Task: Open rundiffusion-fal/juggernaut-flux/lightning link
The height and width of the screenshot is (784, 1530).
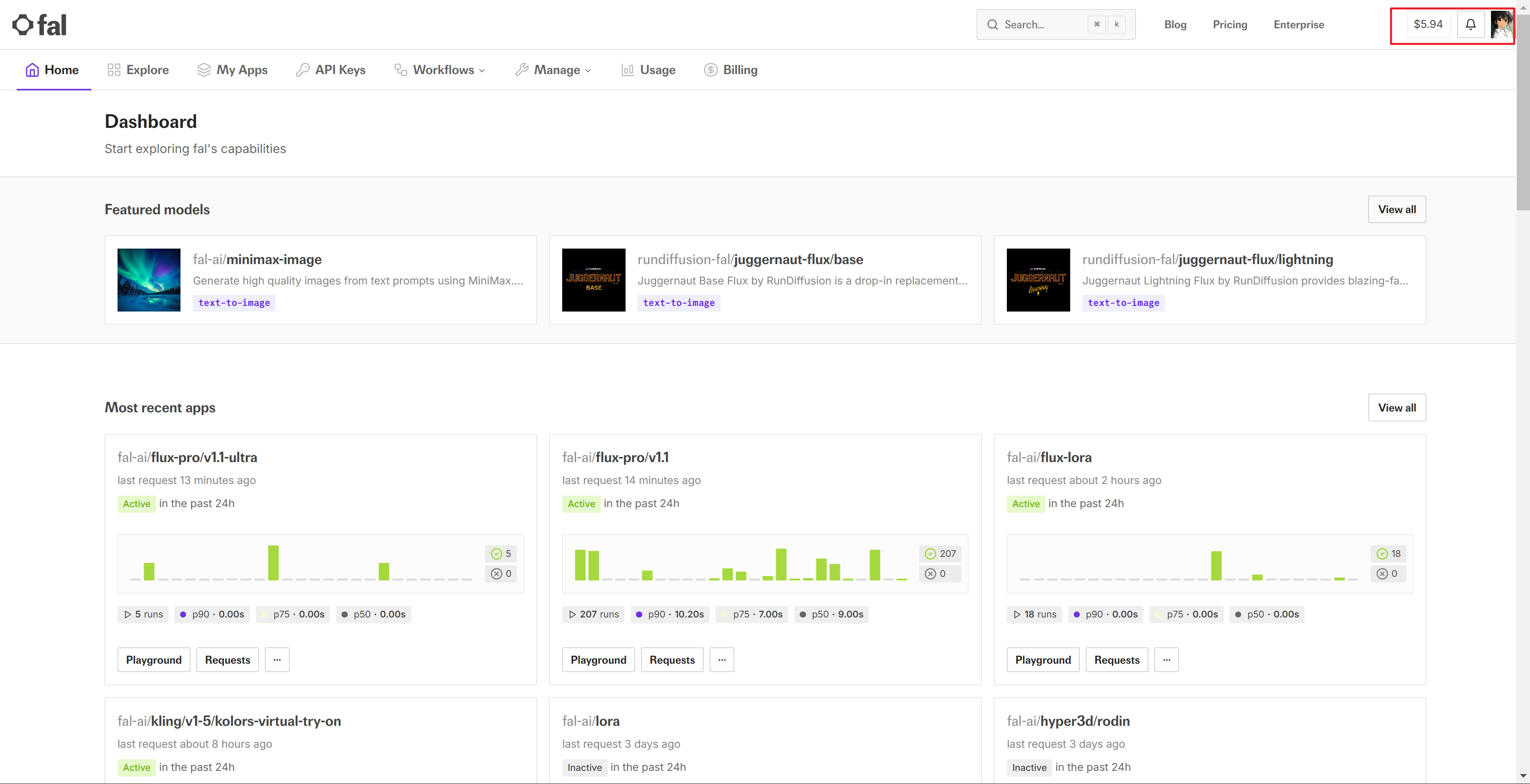Action: pos(1208,260)
